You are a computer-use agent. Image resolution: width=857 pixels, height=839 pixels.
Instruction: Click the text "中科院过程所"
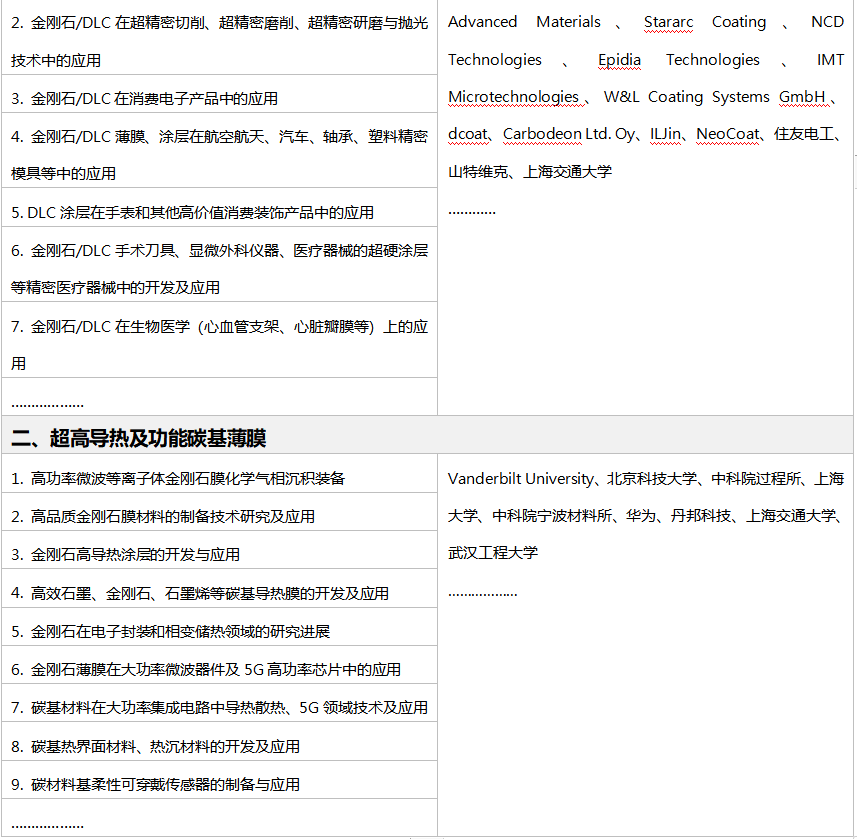pos(756,479)
